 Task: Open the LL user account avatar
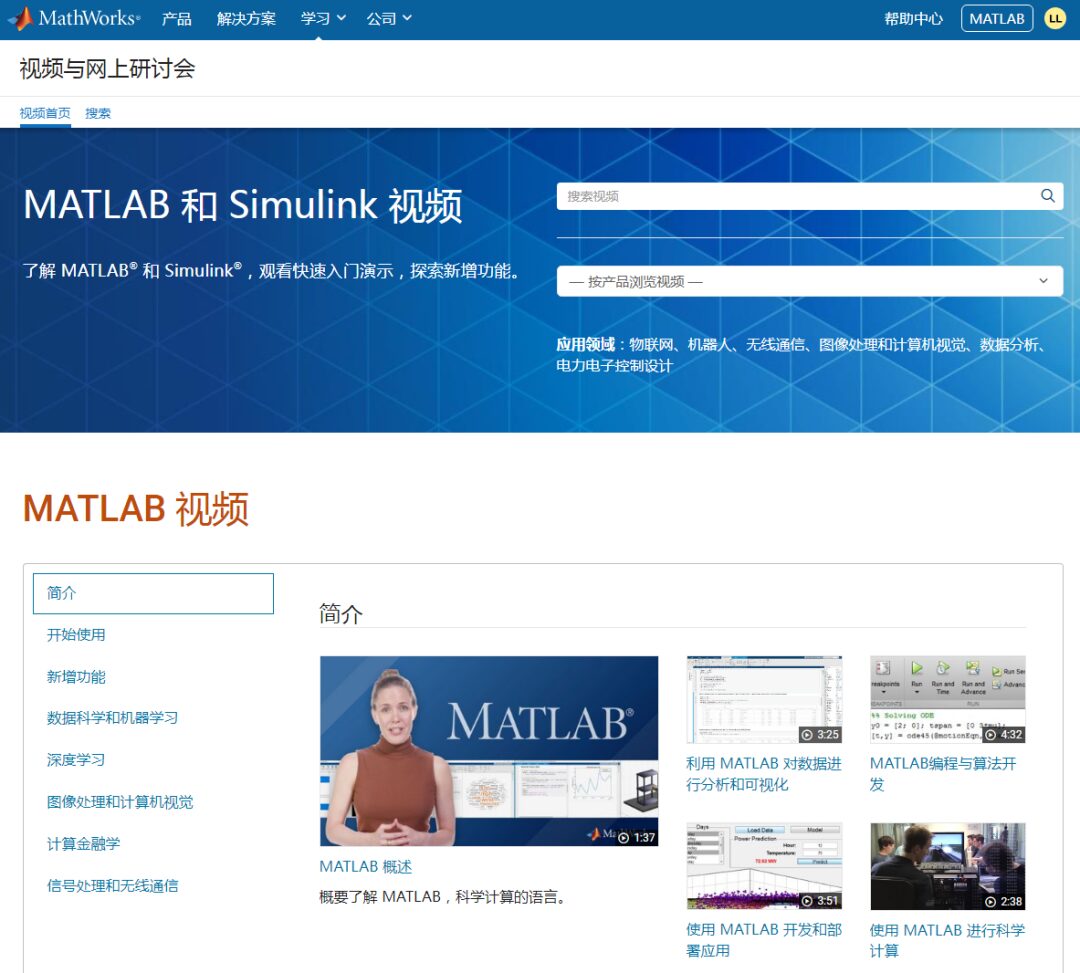1055,19
